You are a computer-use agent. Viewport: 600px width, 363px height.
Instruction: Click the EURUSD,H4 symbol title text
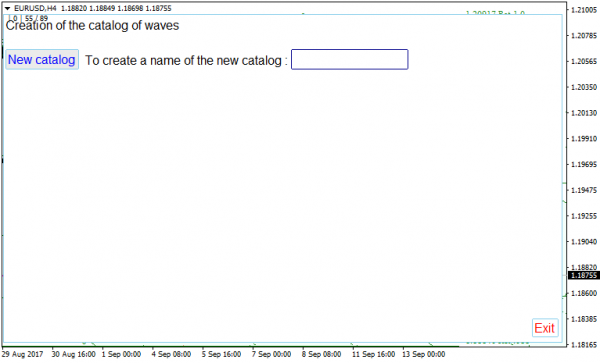pyautogui.click(x=35, y=8)
